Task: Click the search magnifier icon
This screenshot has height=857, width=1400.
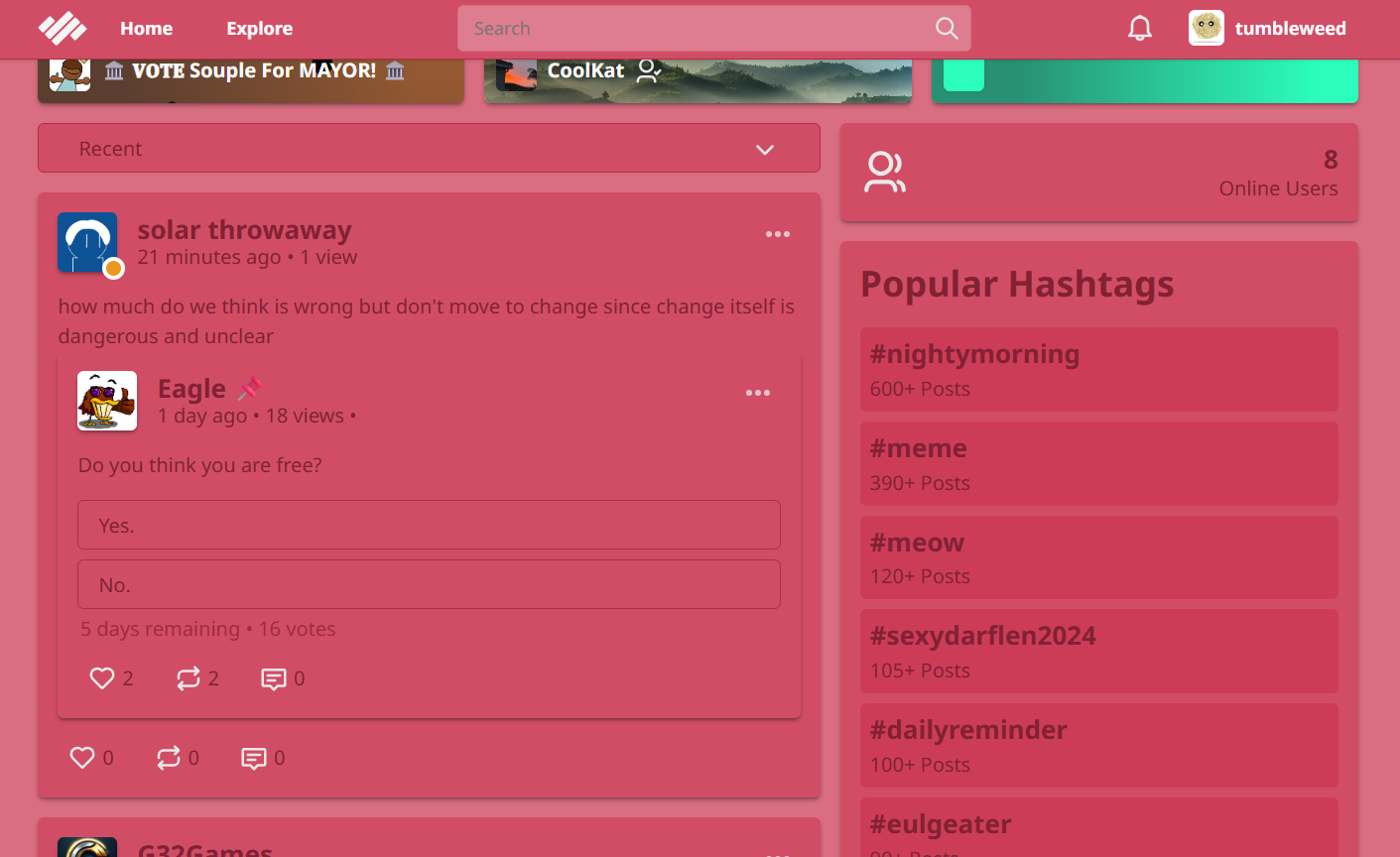Action: [947, 29]
